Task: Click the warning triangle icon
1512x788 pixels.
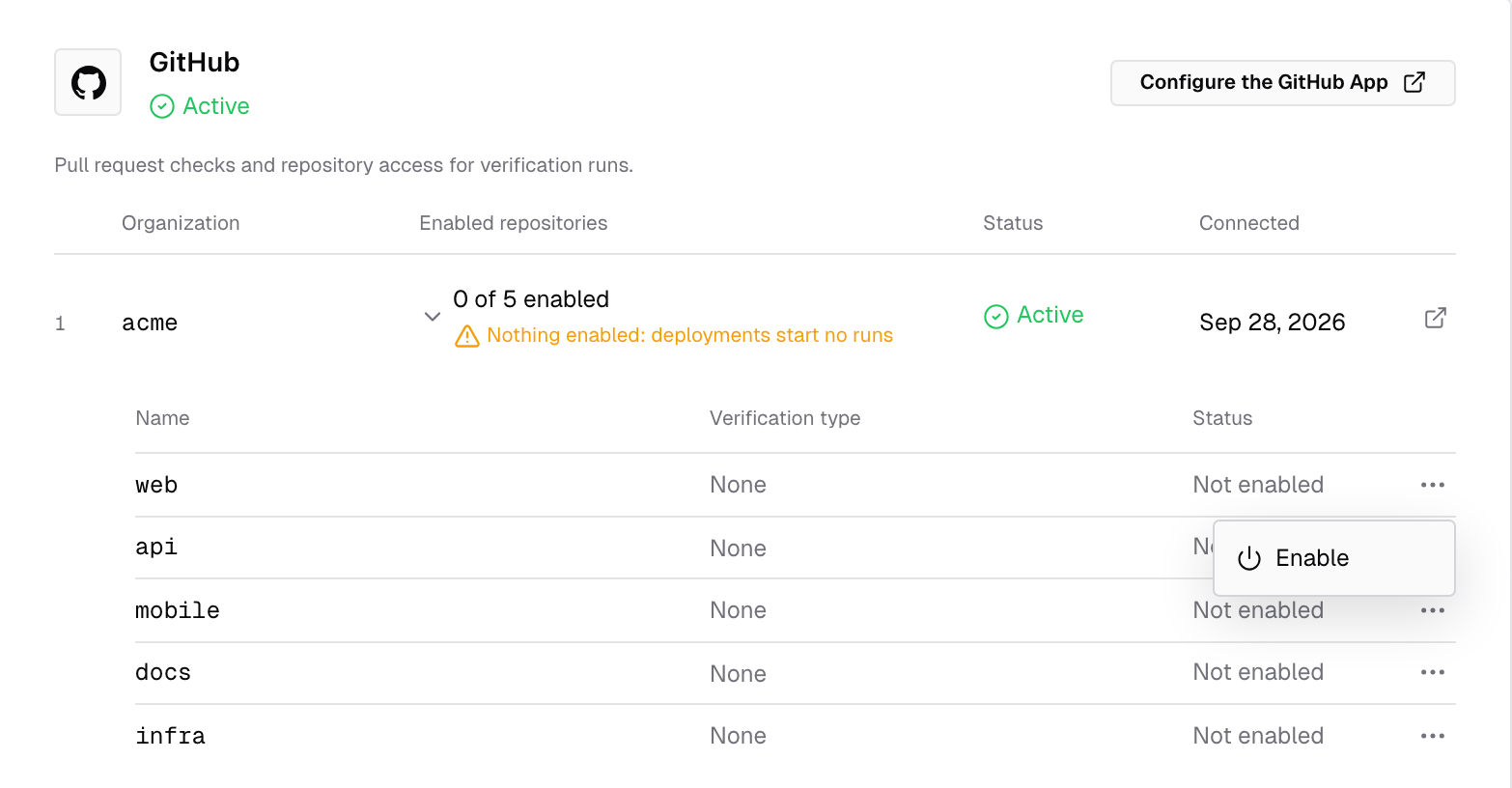Action: tap(467, 336)
